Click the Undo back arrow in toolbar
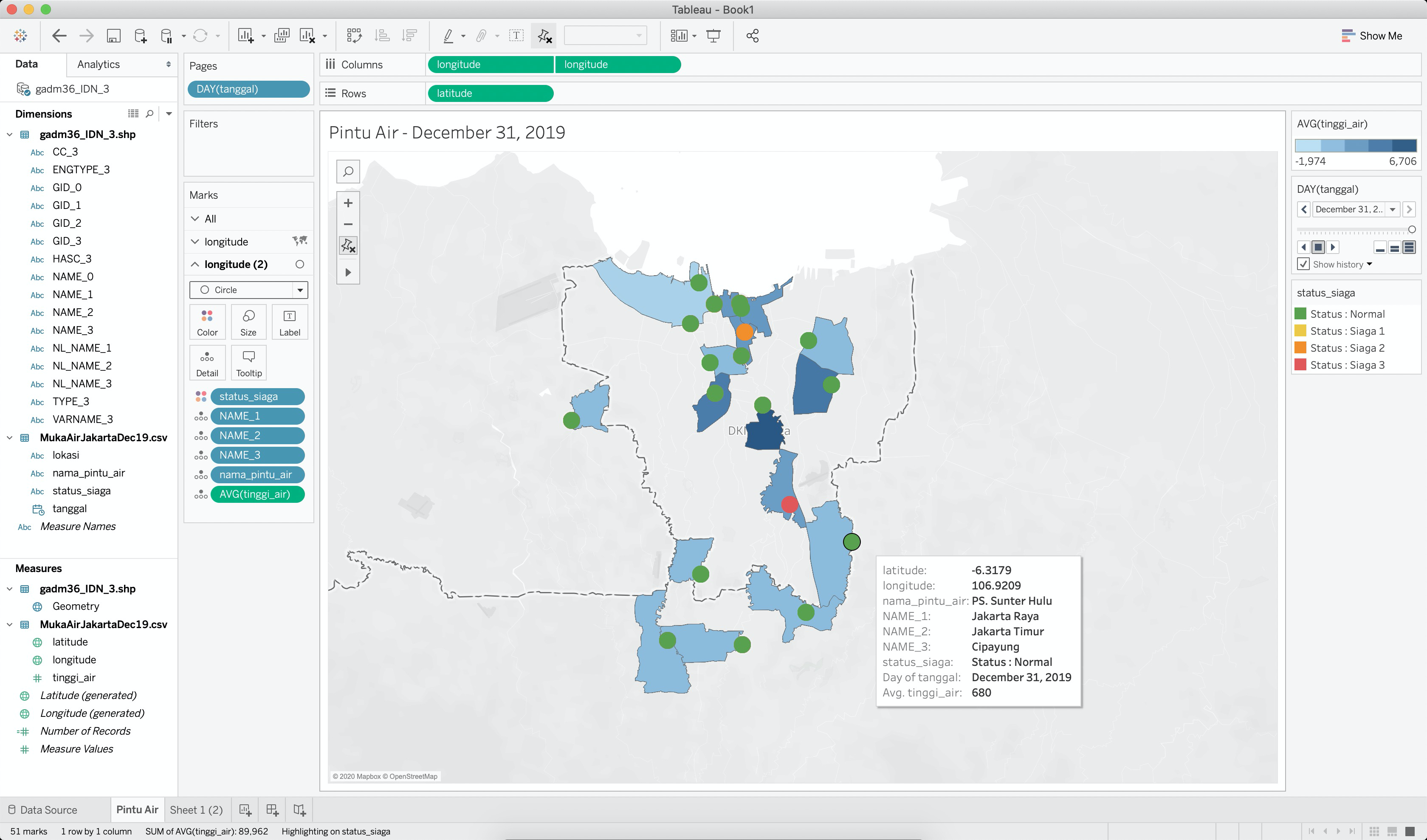Viewport: 1427px width, 840px height. tap(59, 36)
